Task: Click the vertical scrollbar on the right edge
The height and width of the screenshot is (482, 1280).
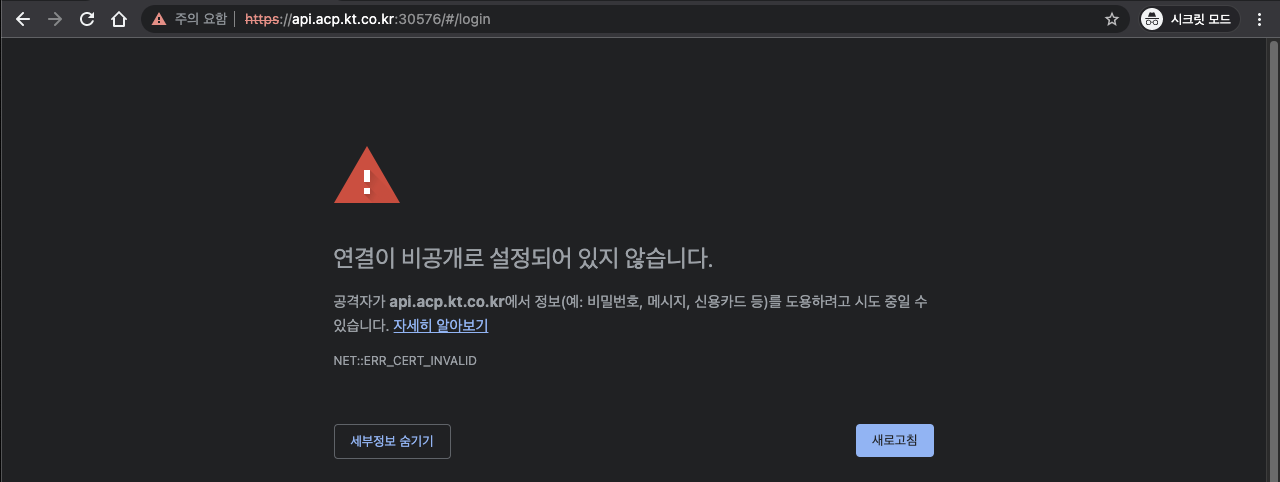Action: click(1273, 260)
